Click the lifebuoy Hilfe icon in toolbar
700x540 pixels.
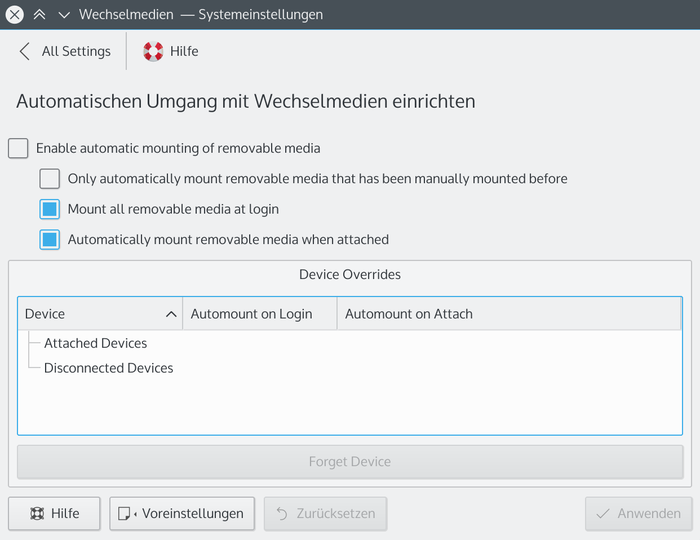pyautogui.click(x=153, y=51)
